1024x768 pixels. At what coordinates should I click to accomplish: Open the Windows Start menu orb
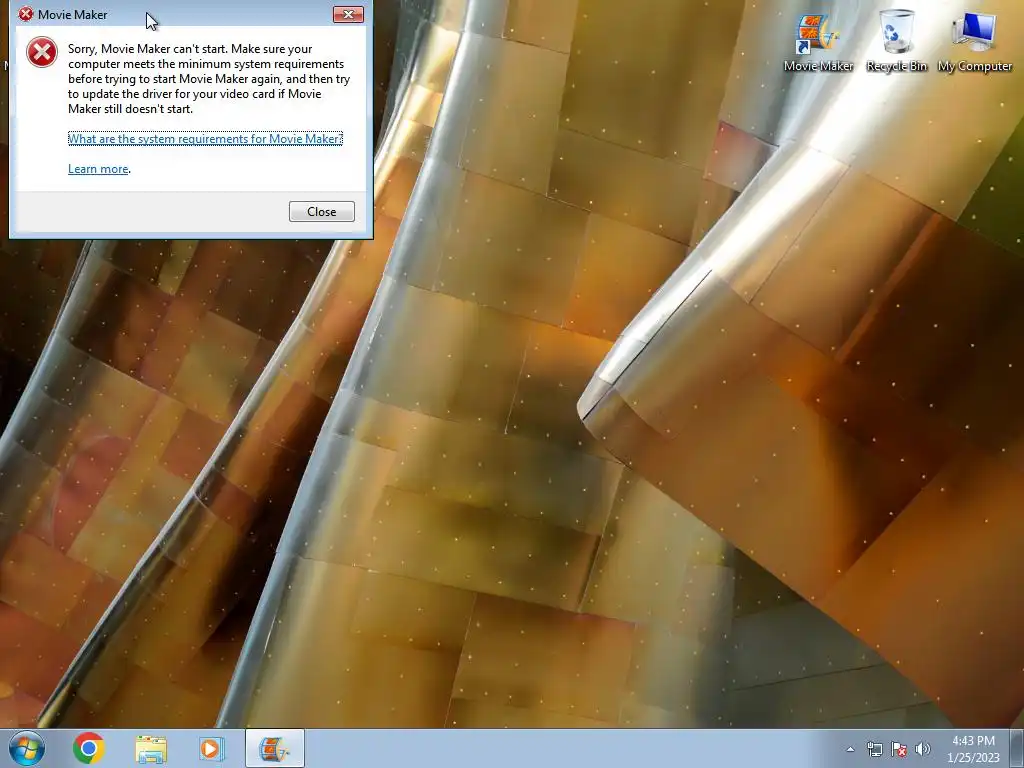27,748
